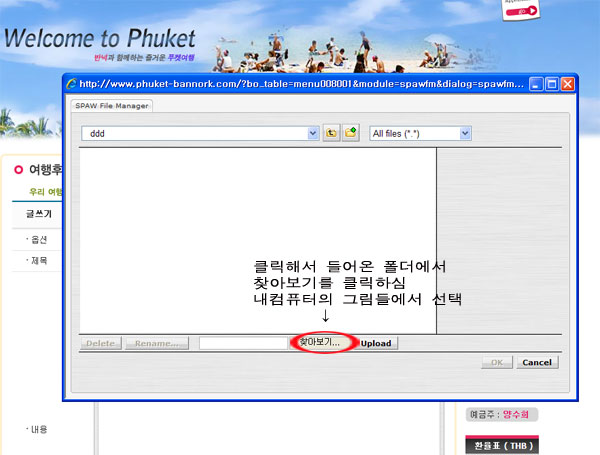600x455 pixels.
Task: Click the browser page icon in title bar
Action: pyautogui.click(x=72, y=84)
